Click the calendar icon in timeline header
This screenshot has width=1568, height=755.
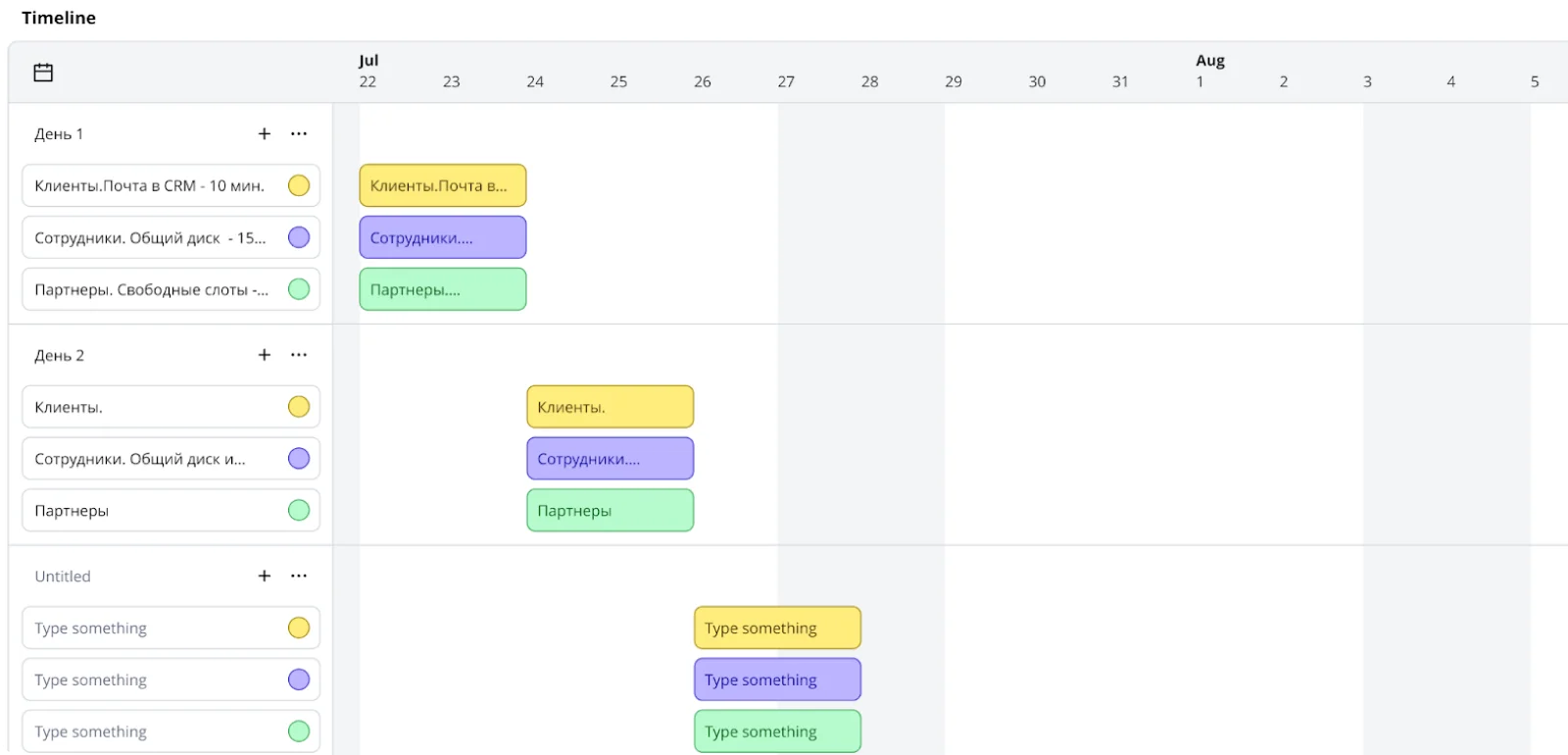tap(43, 73)
